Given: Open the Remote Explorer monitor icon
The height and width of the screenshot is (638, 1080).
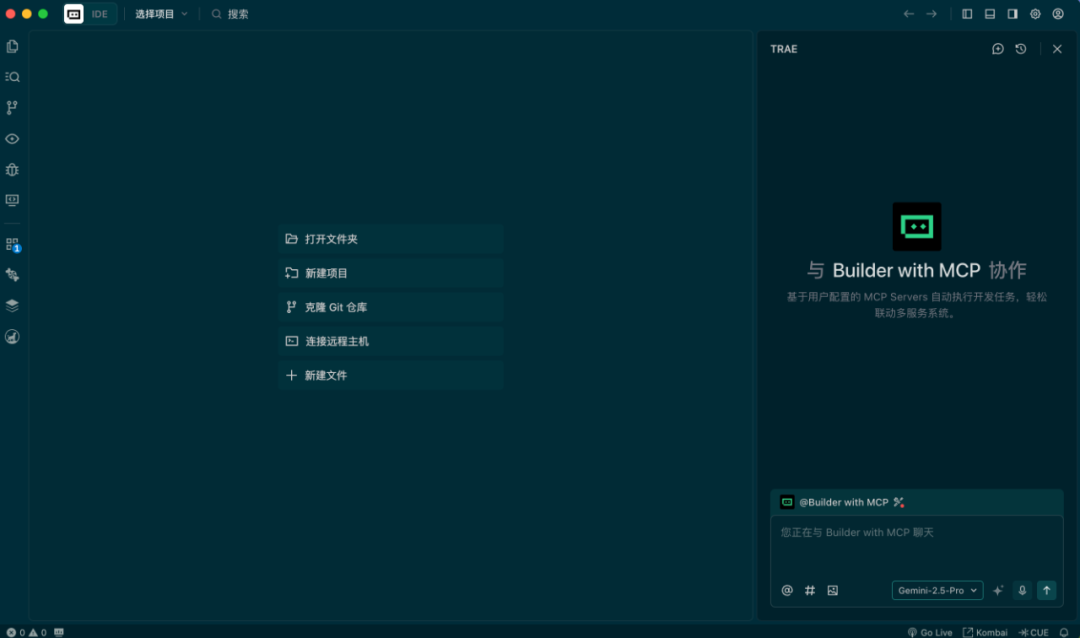Looking at the screenshot, I should 12,200.
